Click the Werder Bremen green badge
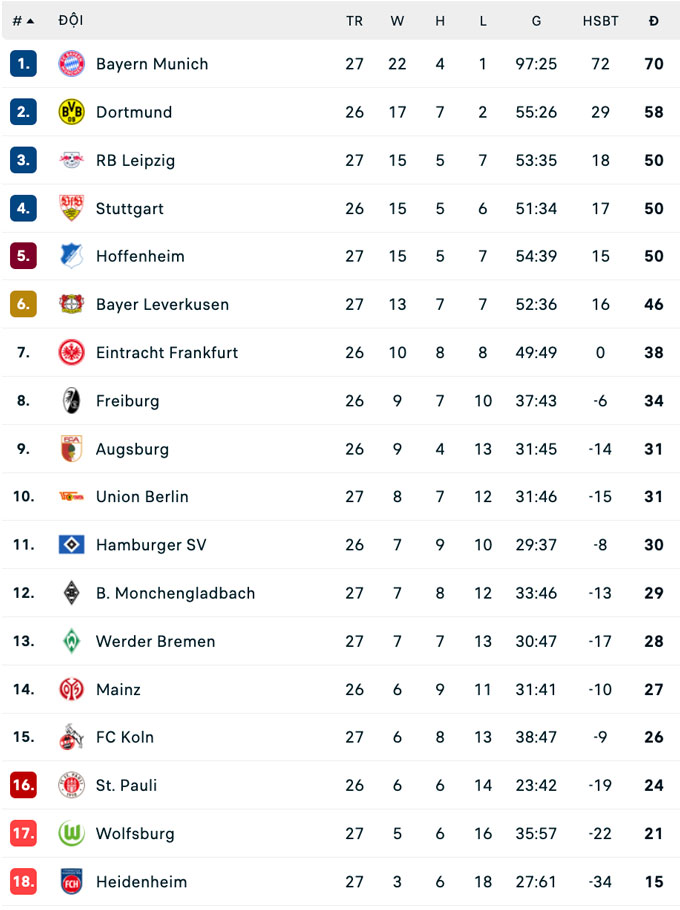 70,641
